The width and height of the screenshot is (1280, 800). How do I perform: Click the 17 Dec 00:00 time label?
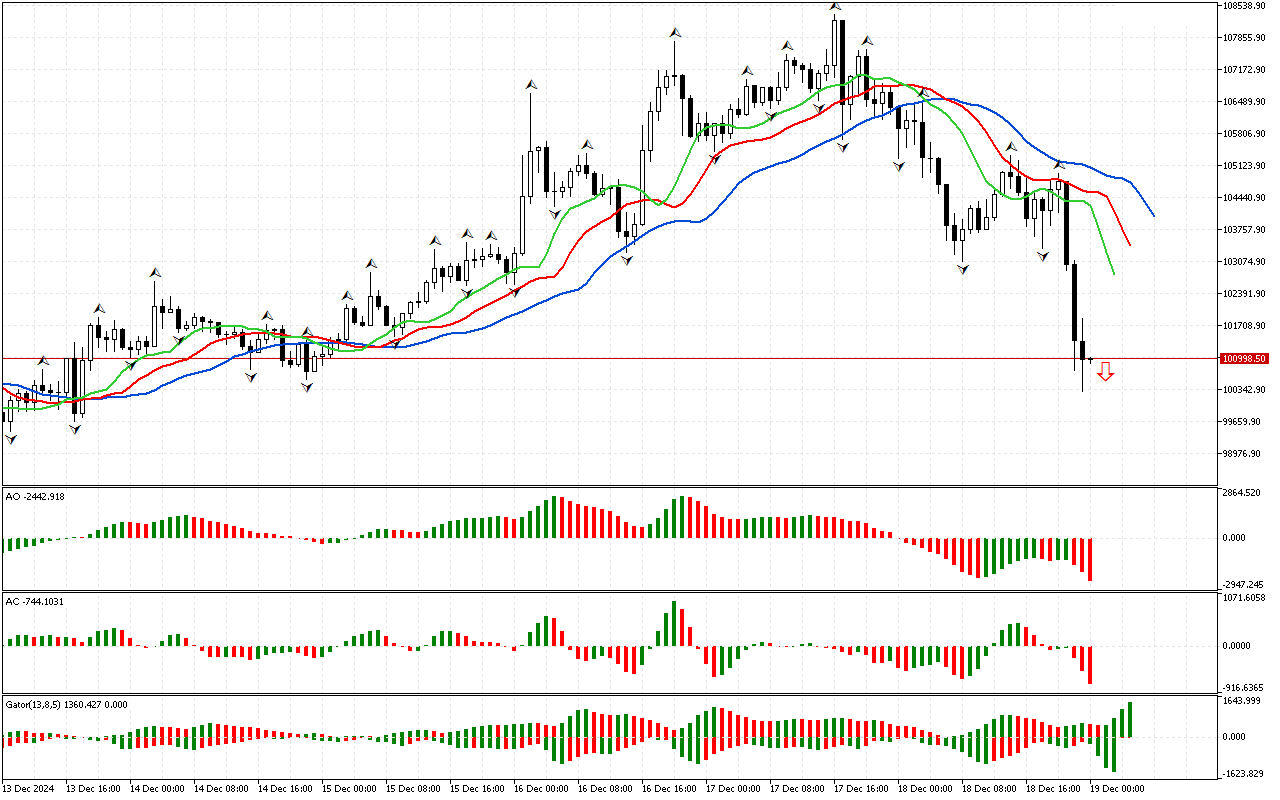pos(733,788)
